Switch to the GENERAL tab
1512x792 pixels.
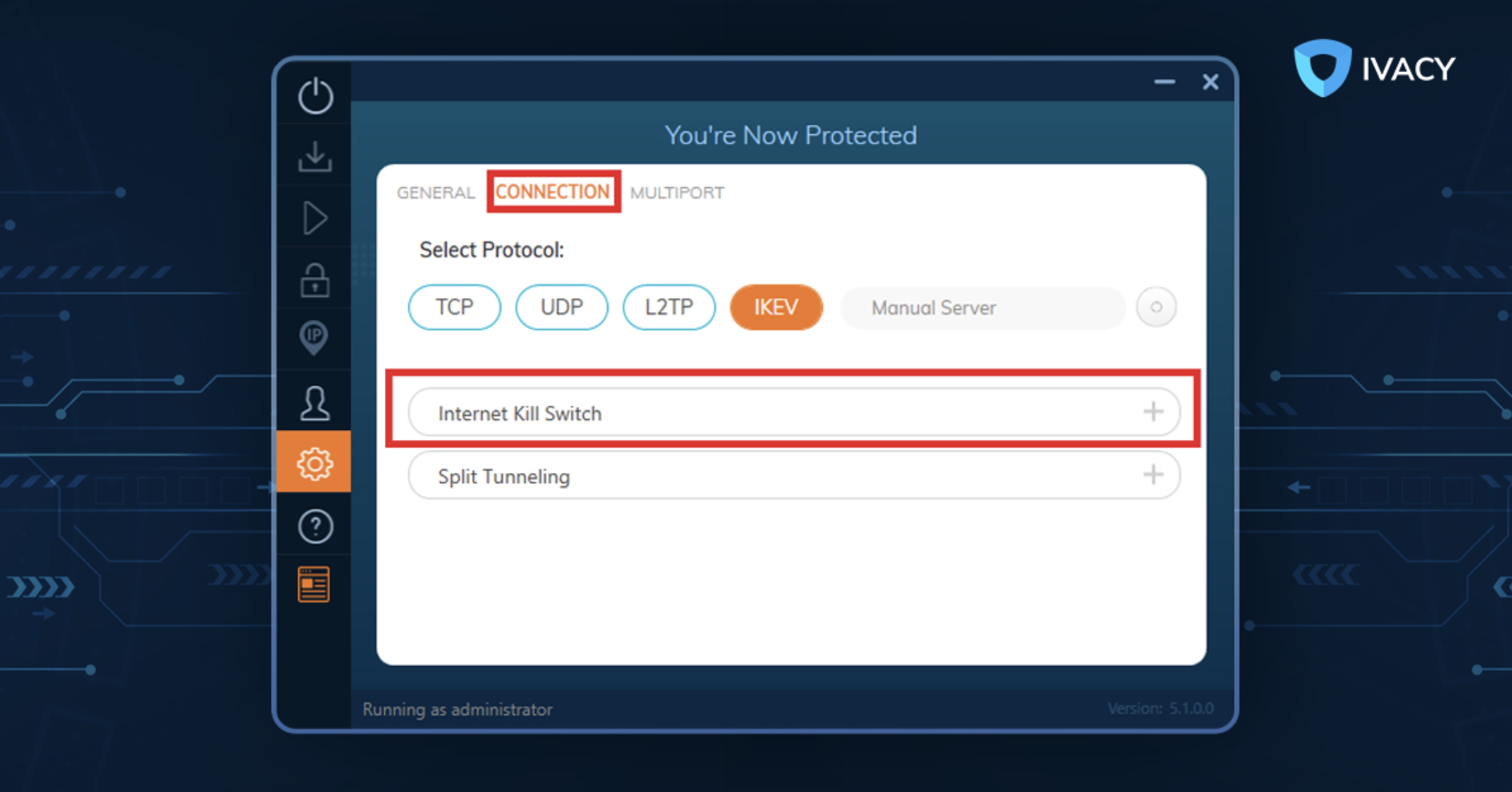pyautogui.click(x=435, y=192)
